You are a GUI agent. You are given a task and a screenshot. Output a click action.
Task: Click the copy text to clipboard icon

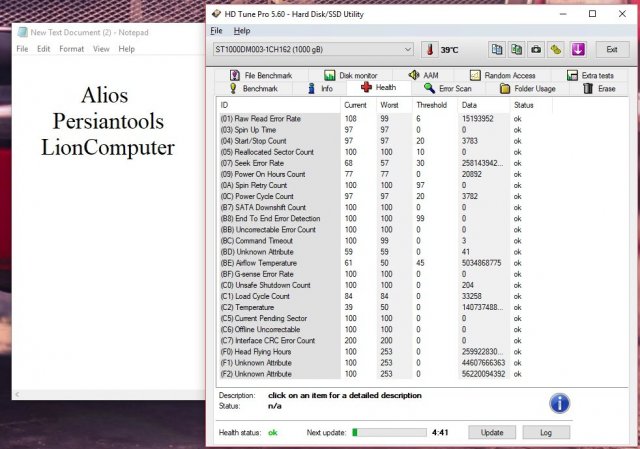[x=497, y=49]
